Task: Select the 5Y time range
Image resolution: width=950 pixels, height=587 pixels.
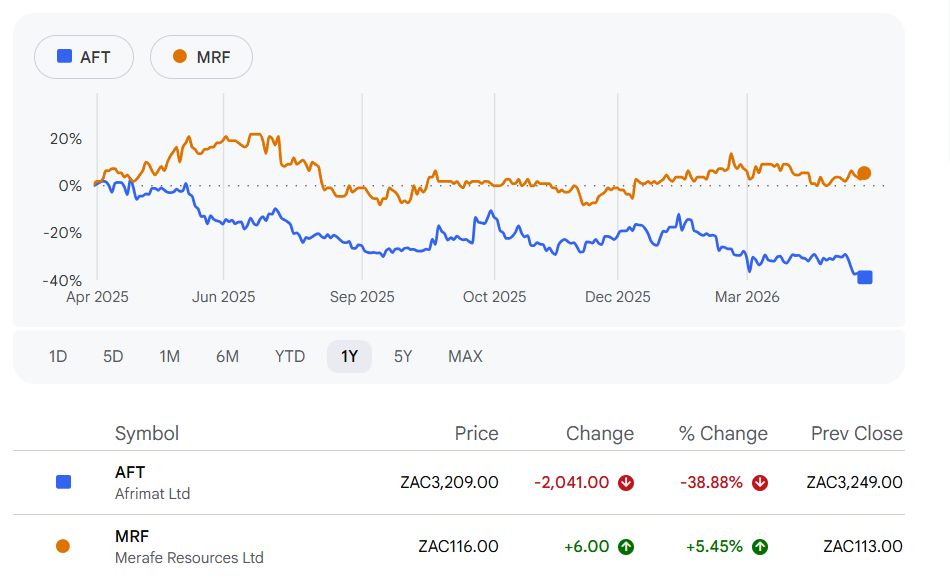Action: [x=403, y=356]
